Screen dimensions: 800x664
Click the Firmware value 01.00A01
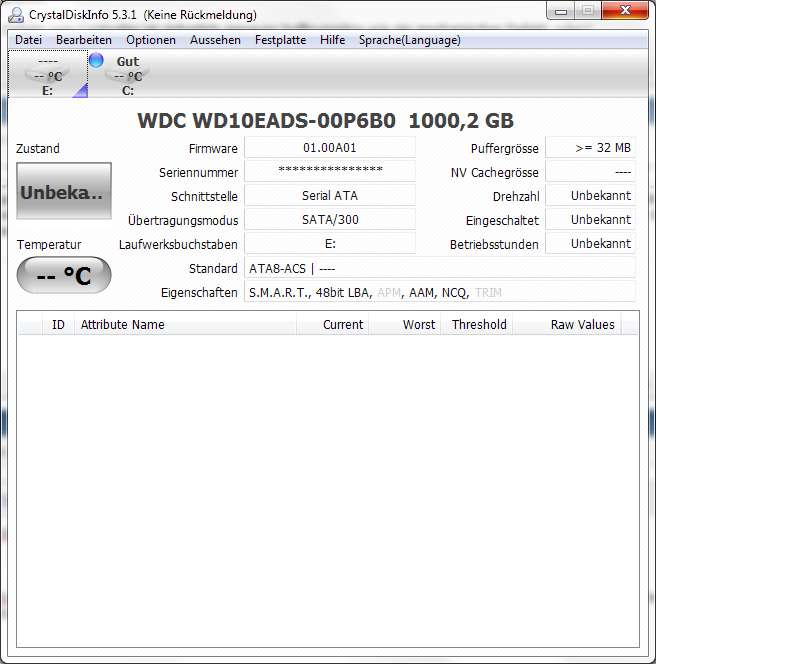330,147
